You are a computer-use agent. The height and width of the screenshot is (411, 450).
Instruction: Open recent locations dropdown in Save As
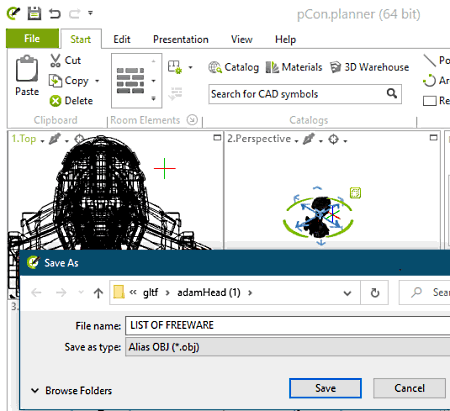tap(81, 292)
